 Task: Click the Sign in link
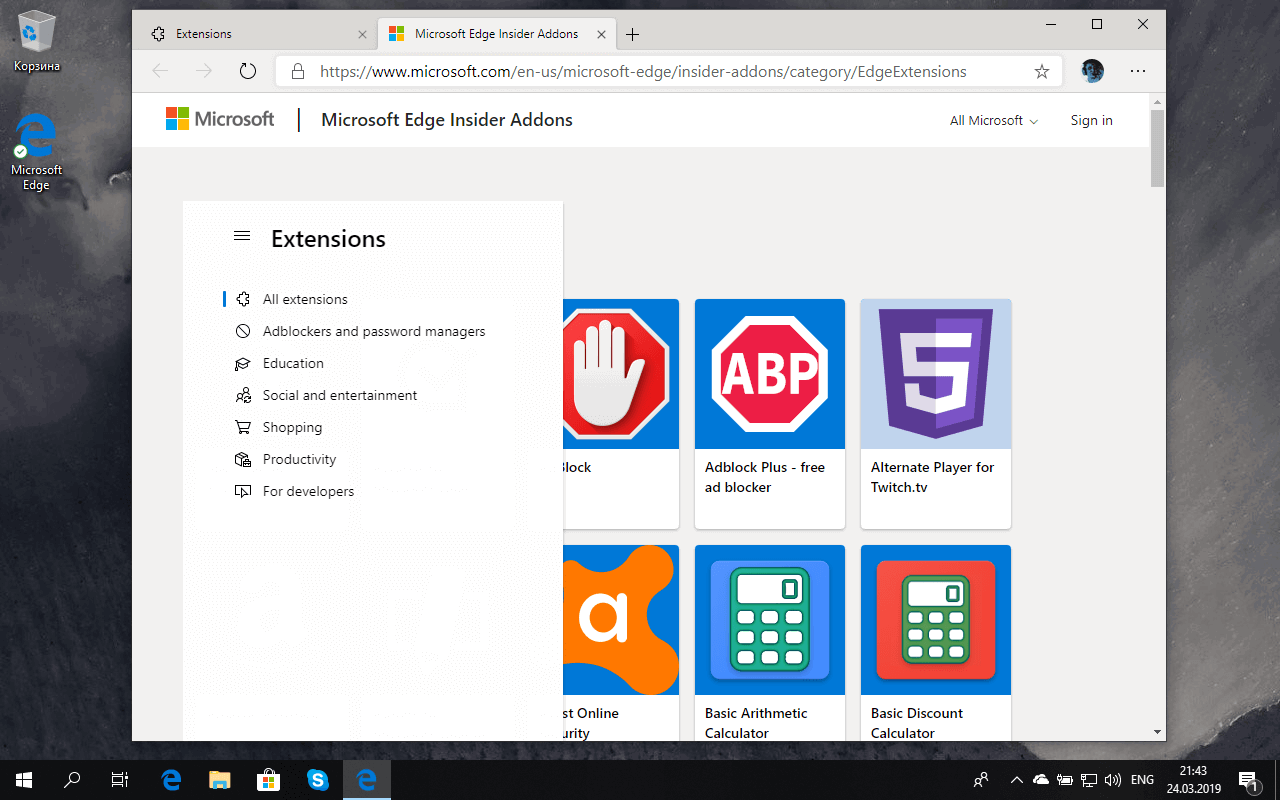(1091, 121)
